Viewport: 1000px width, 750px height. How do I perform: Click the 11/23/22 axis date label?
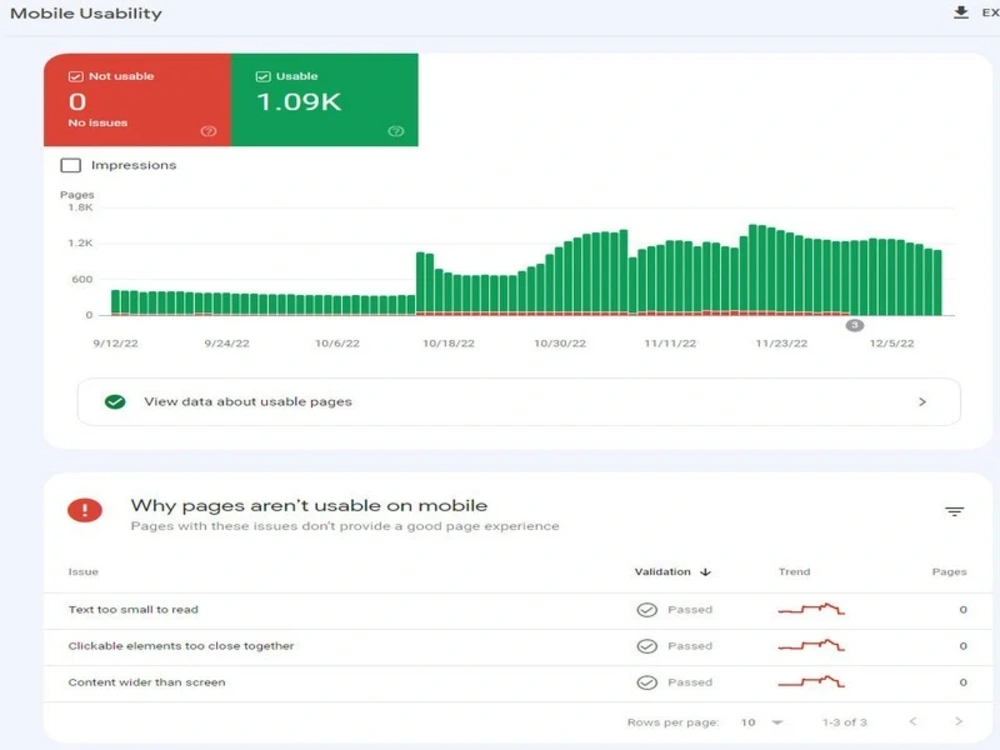click(781, 344)
